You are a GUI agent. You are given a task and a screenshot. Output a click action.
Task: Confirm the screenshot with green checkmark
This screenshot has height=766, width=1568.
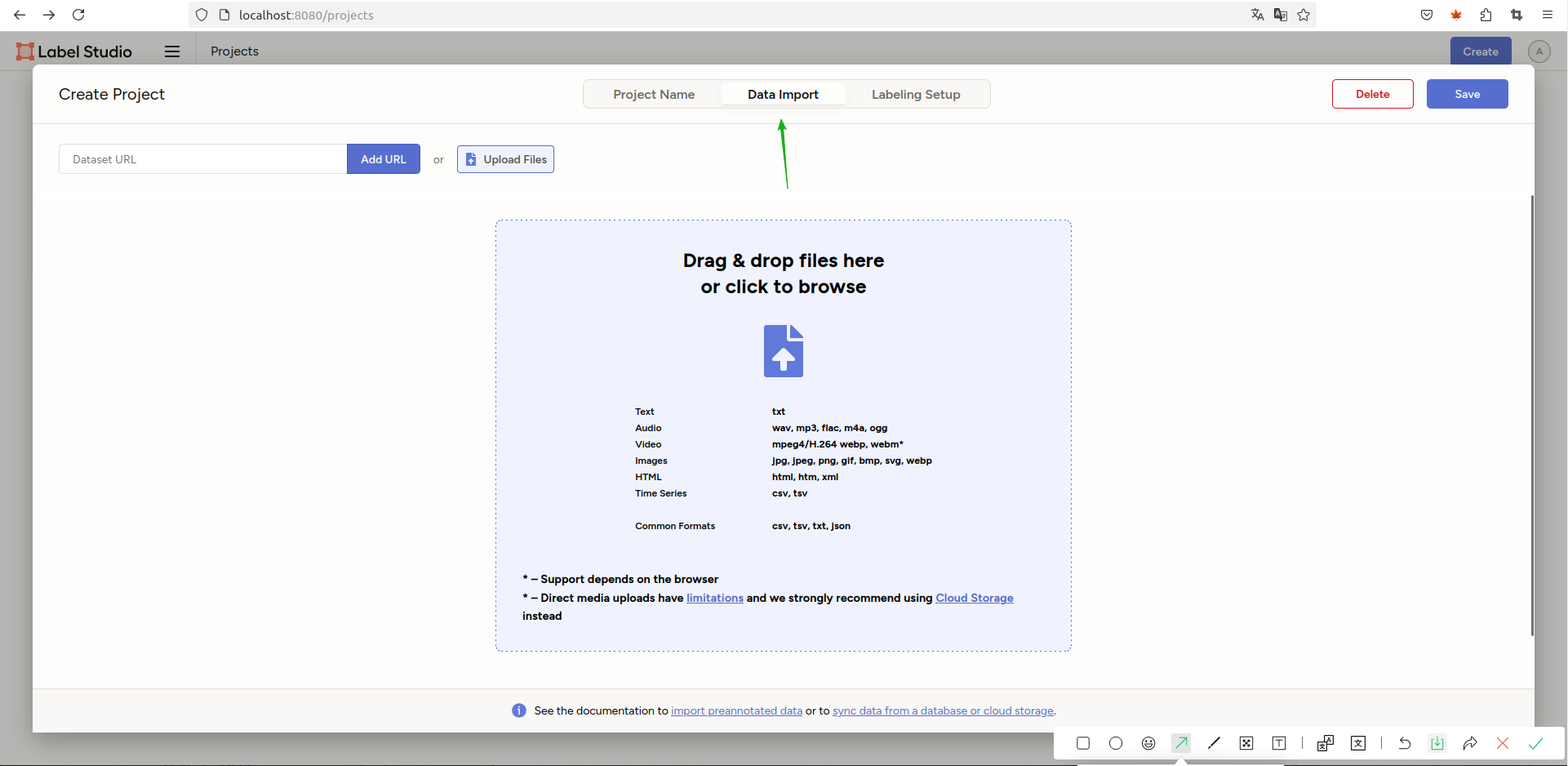tap(1535, 743)
